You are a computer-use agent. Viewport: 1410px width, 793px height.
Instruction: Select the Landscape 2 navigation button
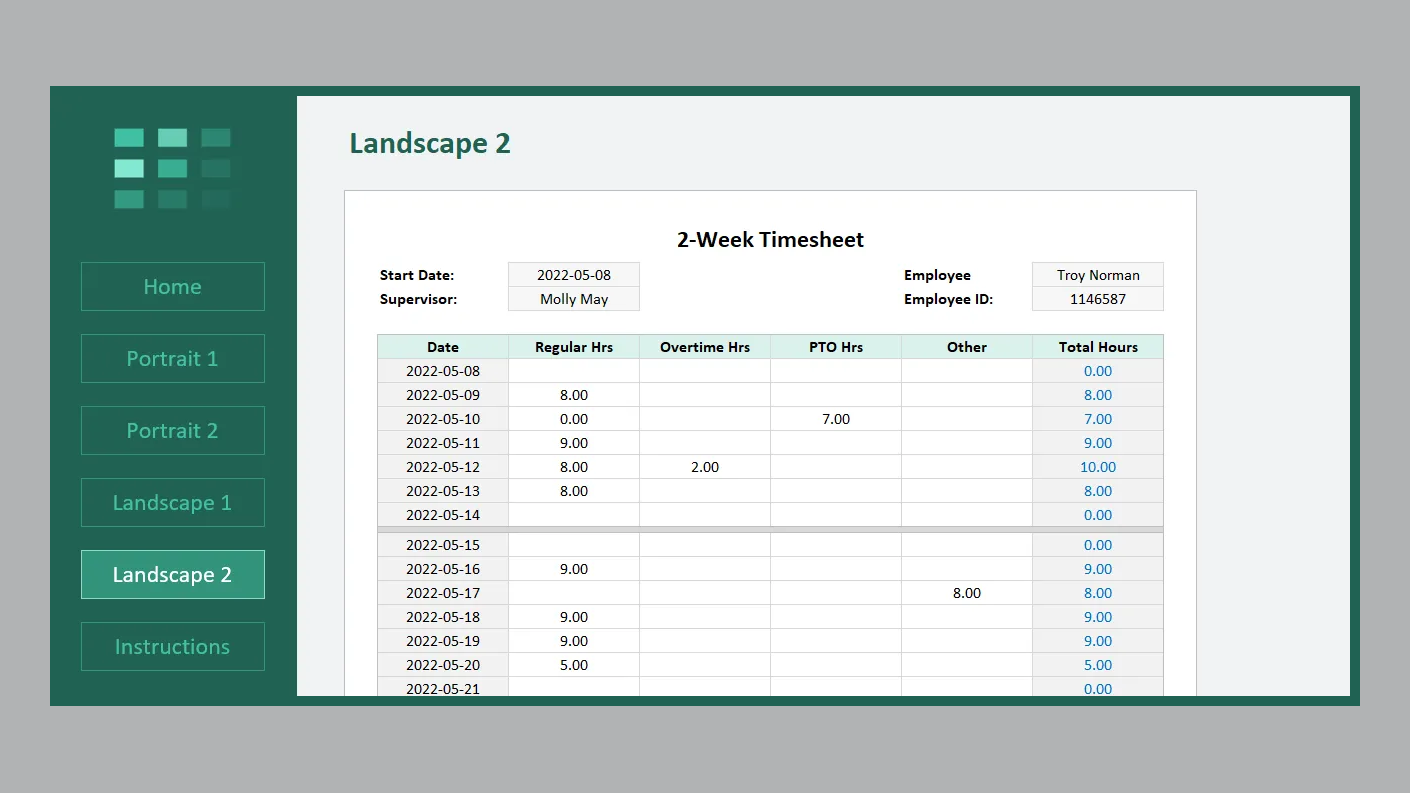172,575
